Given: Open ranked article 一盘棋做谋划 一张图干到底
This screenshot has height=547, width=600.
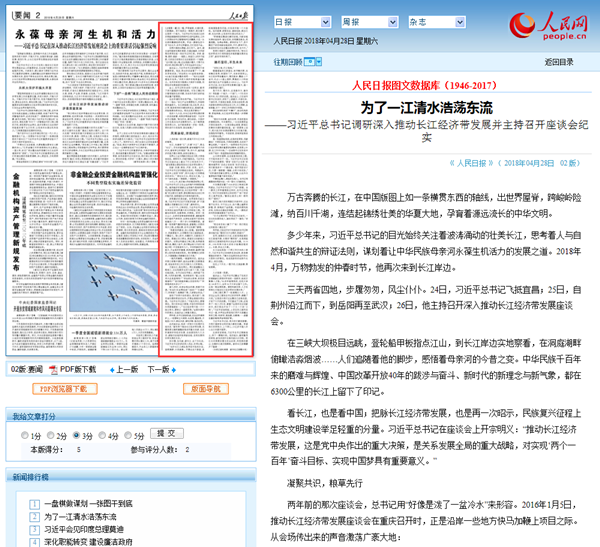Looking at the screenshot, I should pyautogui.click(x=88, y=504).
